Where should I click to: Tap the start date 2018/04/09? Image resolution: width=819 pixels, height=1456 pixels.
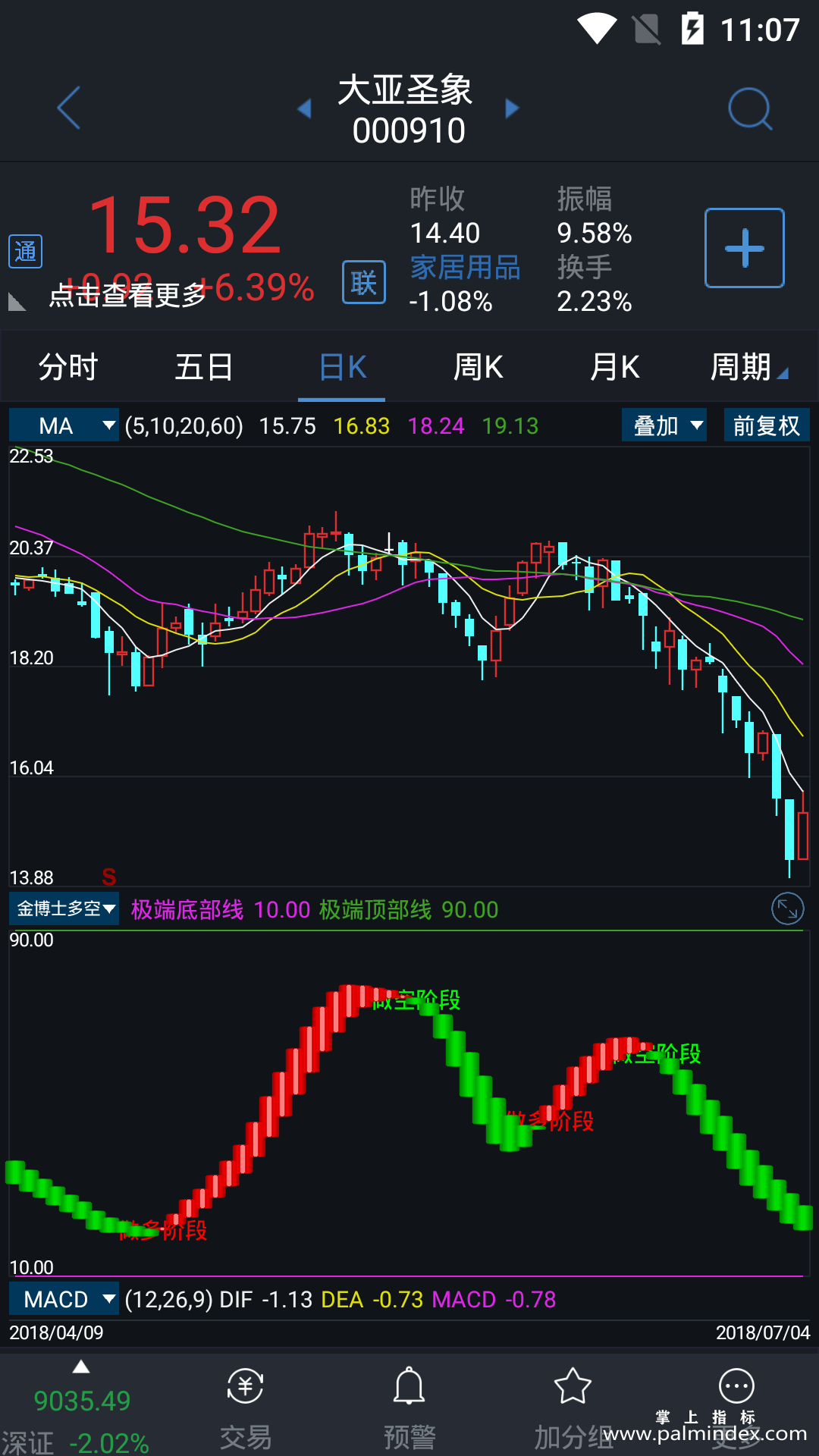56,1332
